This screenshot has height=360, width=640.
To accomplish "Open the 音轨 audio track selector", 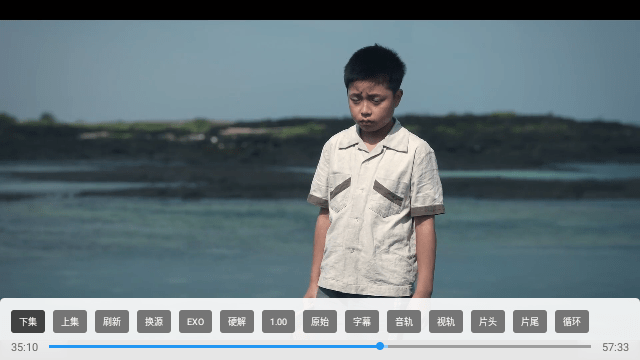I will pos(404,322).
